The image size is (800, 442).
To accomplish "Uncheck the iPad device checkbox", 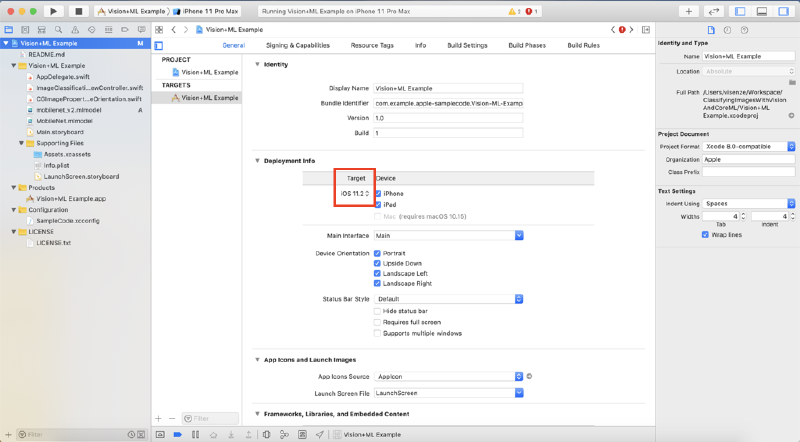I will click(x=378, y=204).
